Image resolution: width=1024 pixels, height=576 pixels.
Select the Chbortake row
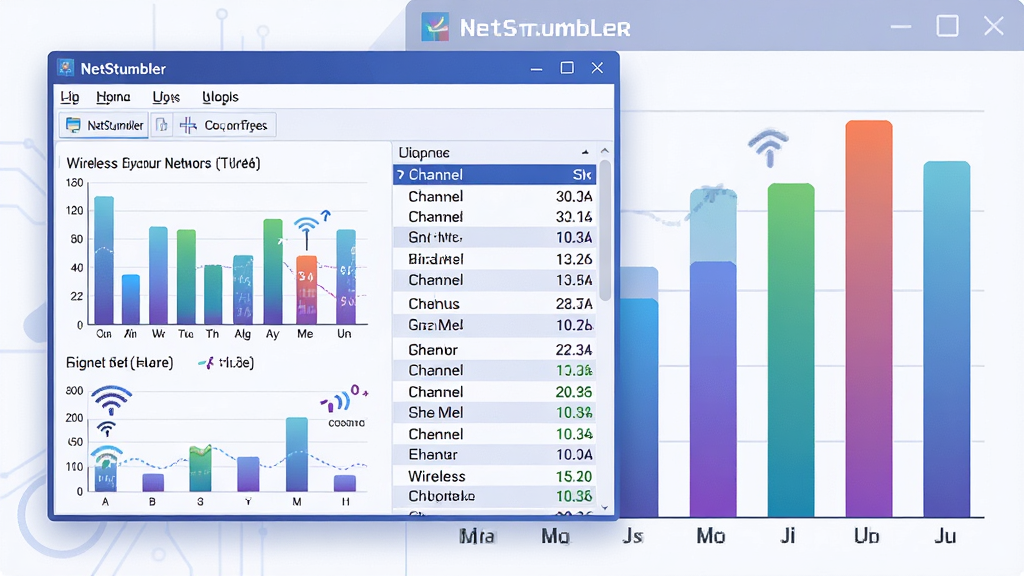494,496
